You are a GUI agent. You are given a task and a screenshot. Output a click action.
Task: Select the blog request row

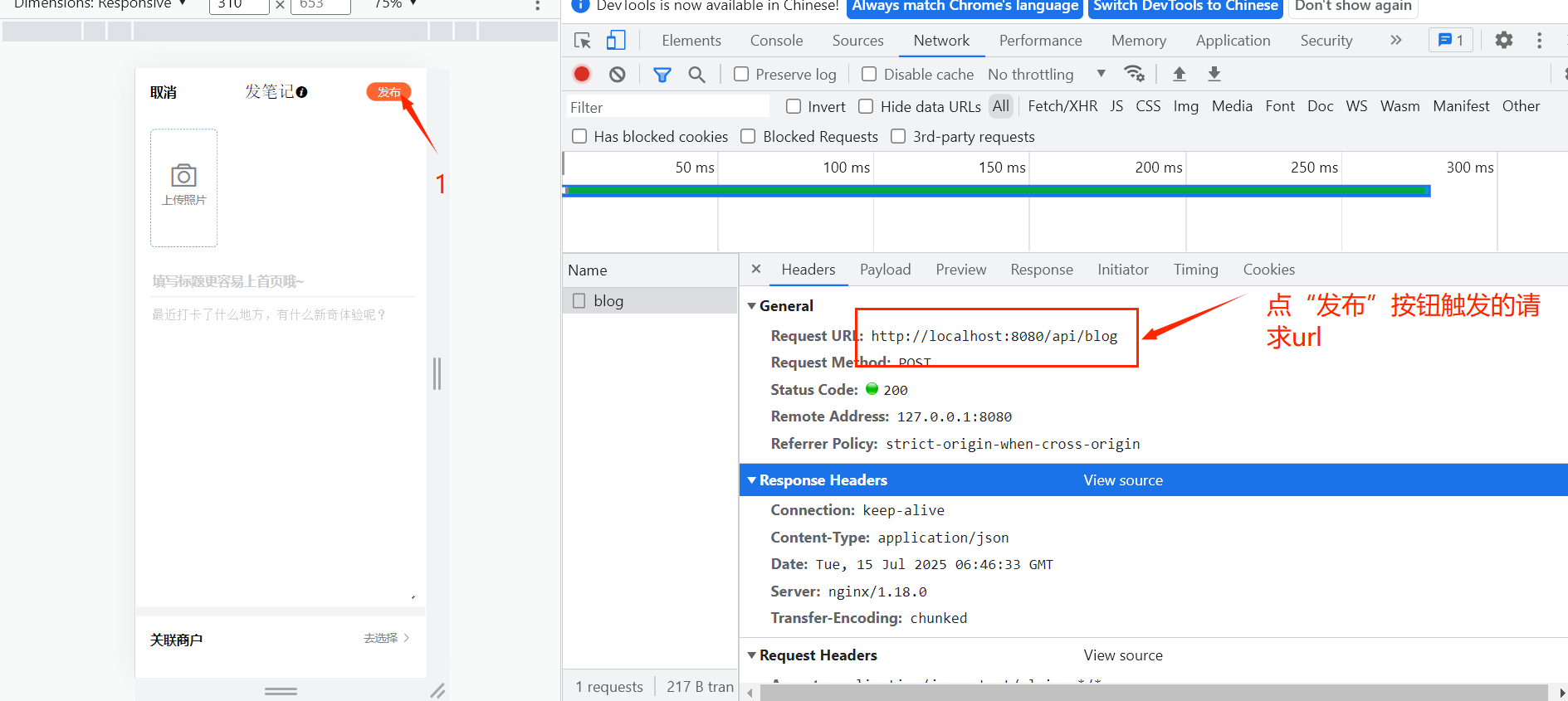[x=650, y=300]
